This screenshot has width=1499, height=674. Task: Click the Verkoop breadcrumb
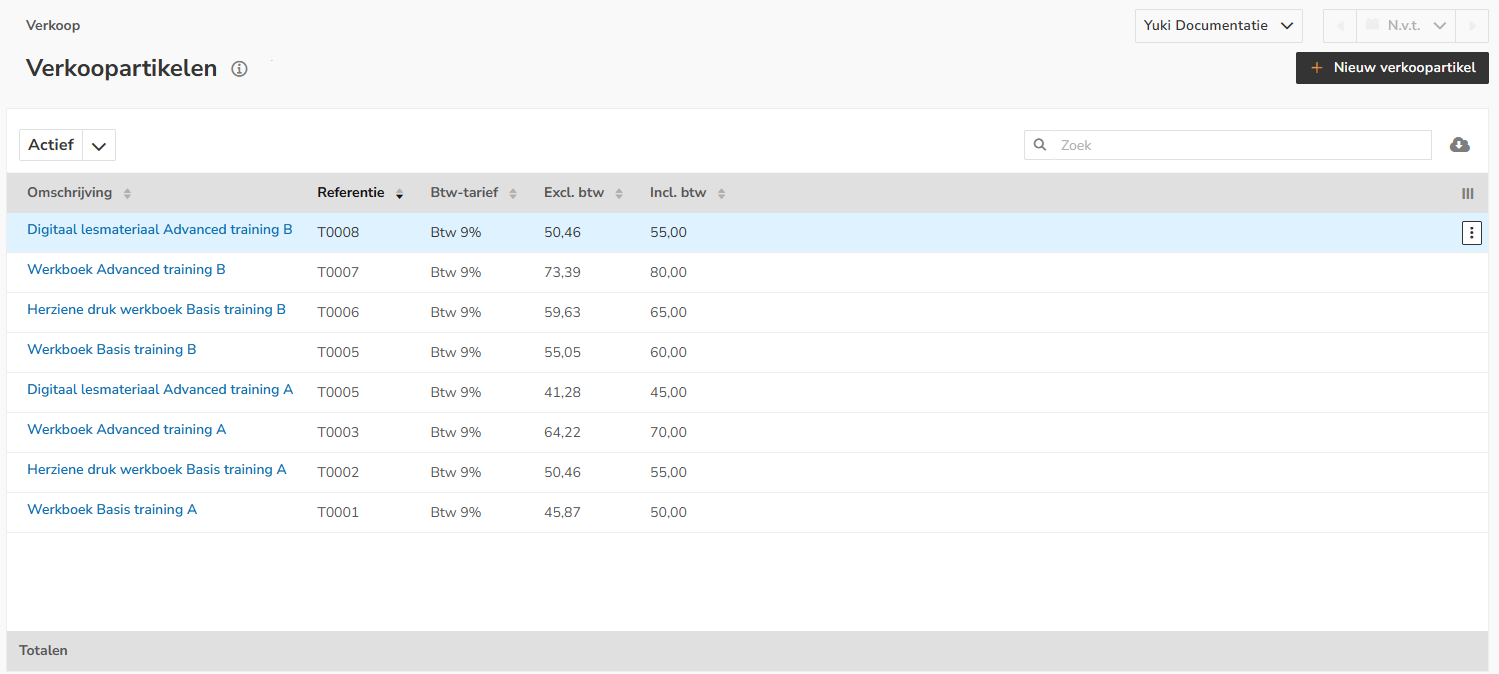tap(53, 25)
